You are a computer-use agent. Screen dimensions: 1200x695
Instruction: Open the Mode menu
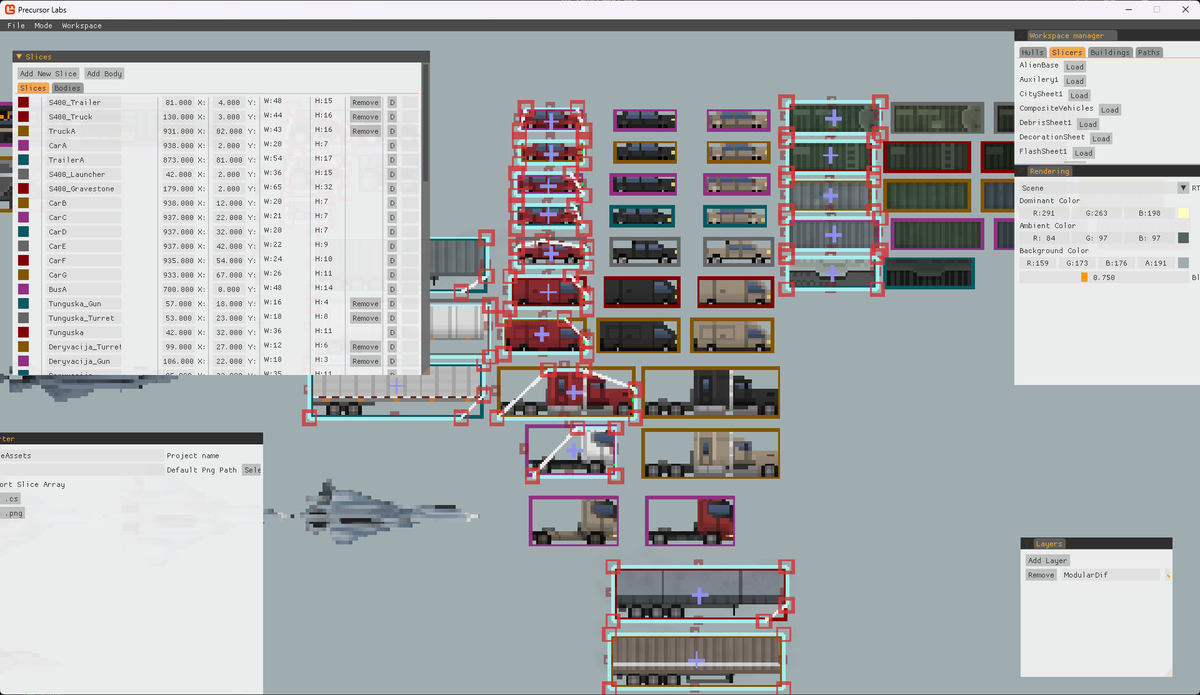click(43, 25)
